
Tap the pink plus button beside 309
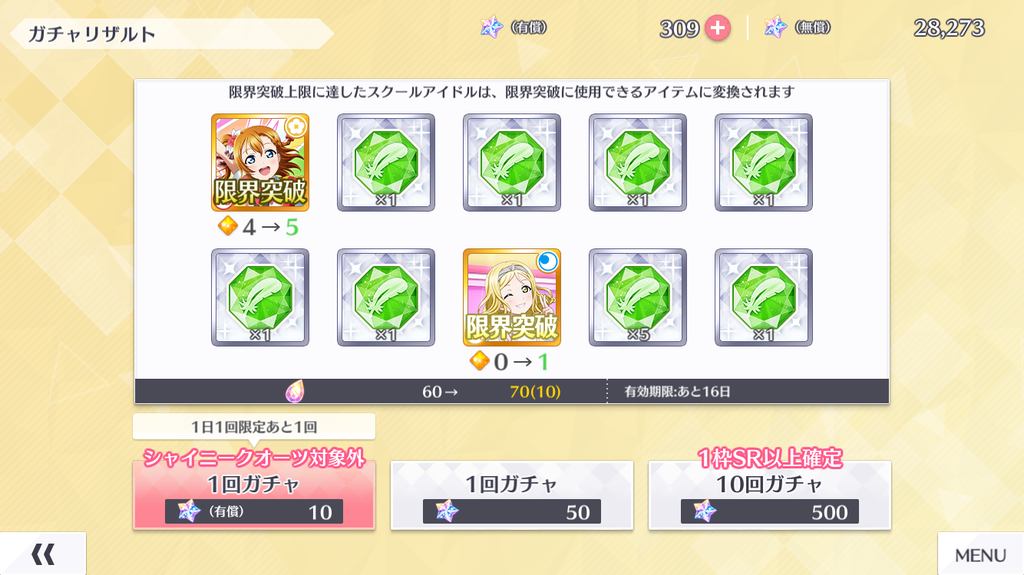coord(717,28)
